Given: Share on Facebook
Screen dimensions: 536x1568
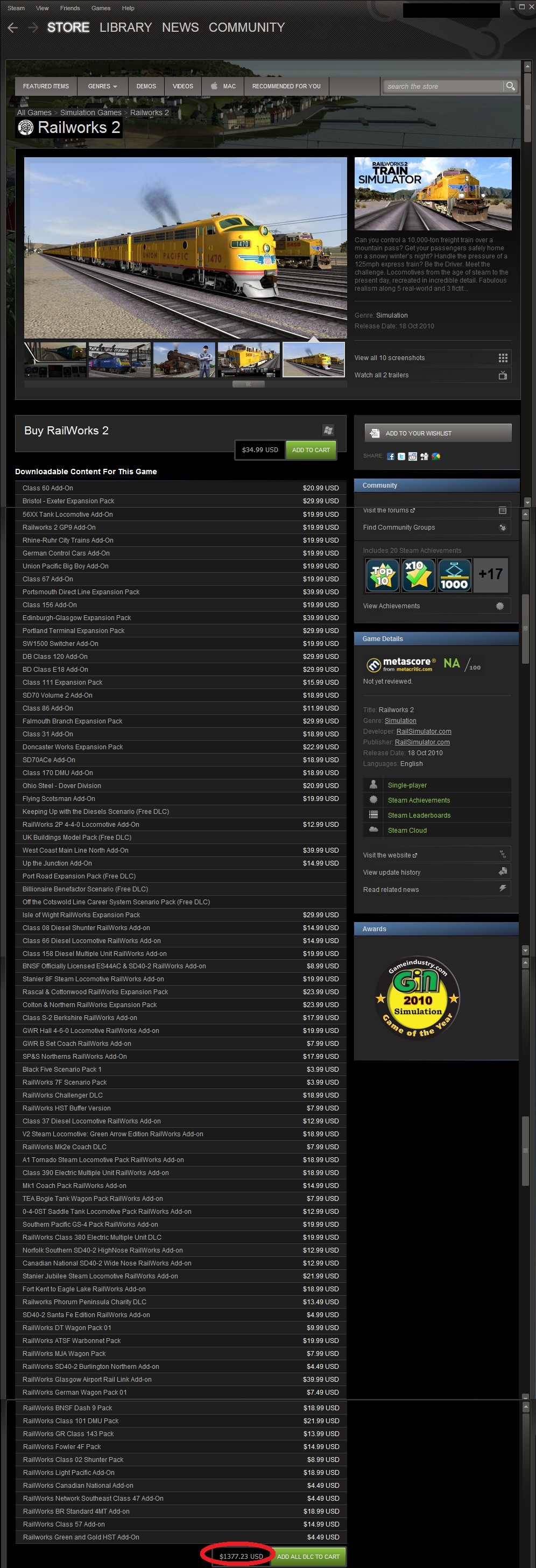Looking at the screenshot, I should pos(391,456).
